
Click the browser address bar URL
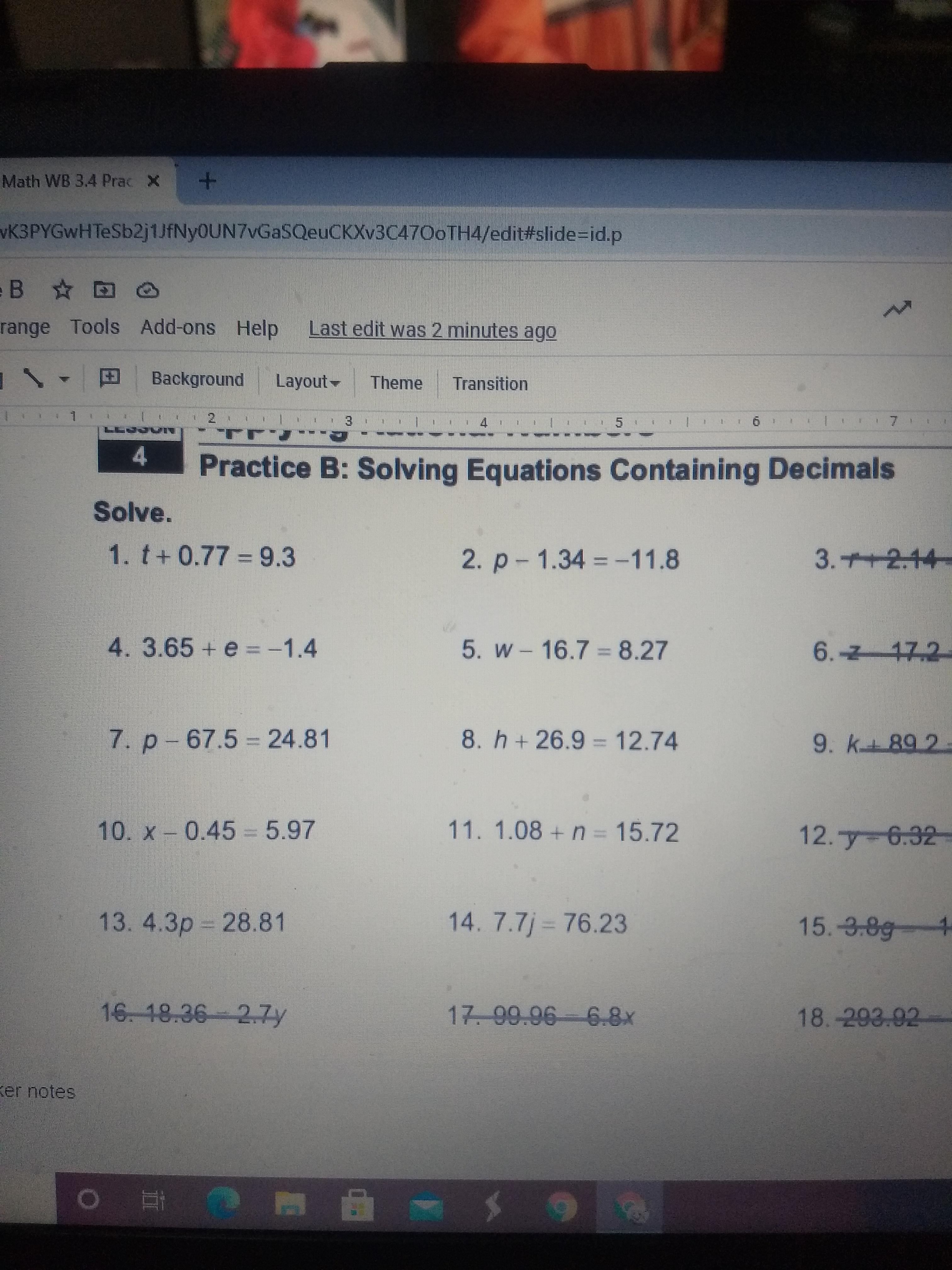[310, 234]
